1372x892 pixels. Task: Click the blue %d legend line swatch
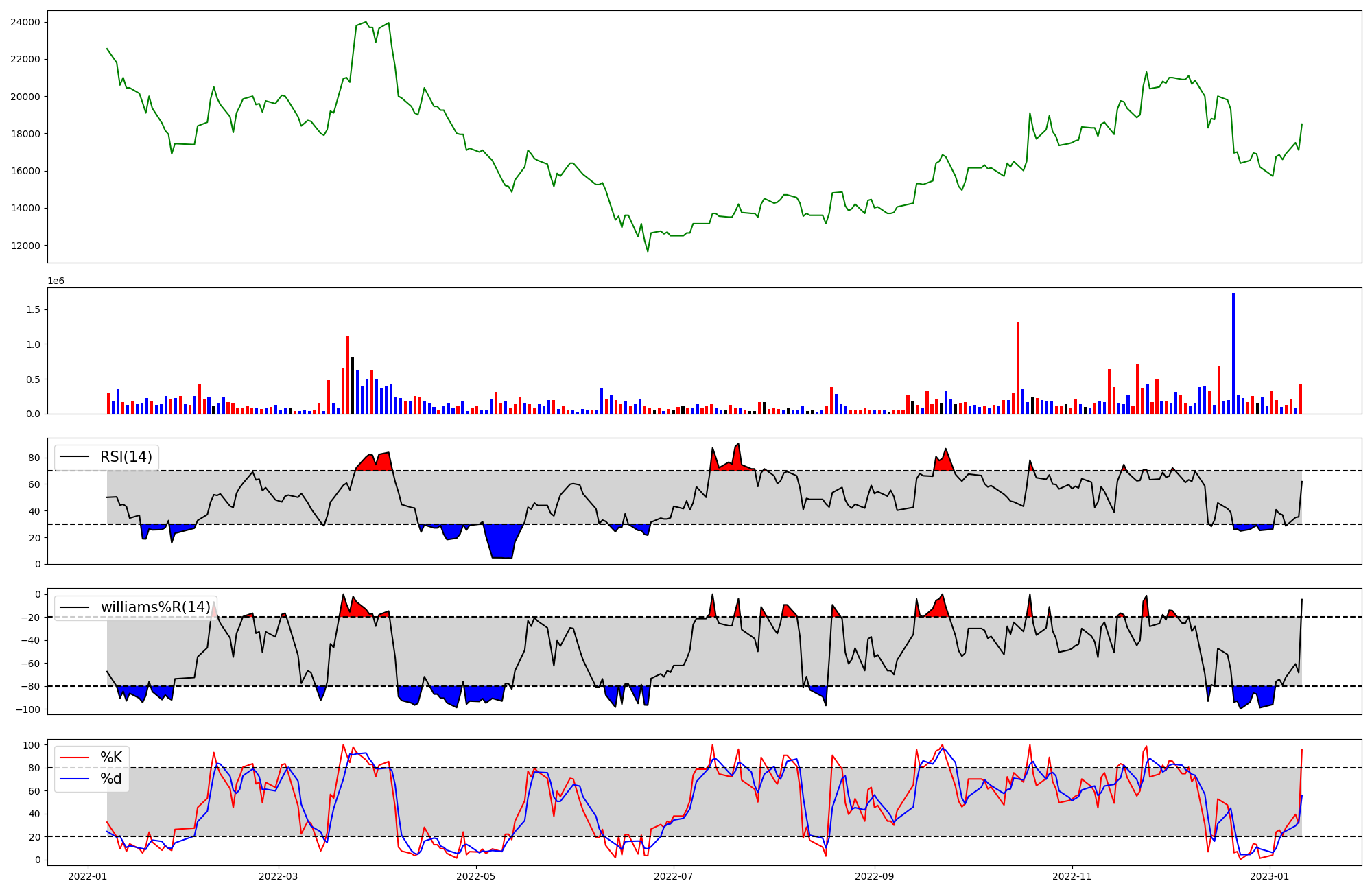75,779
